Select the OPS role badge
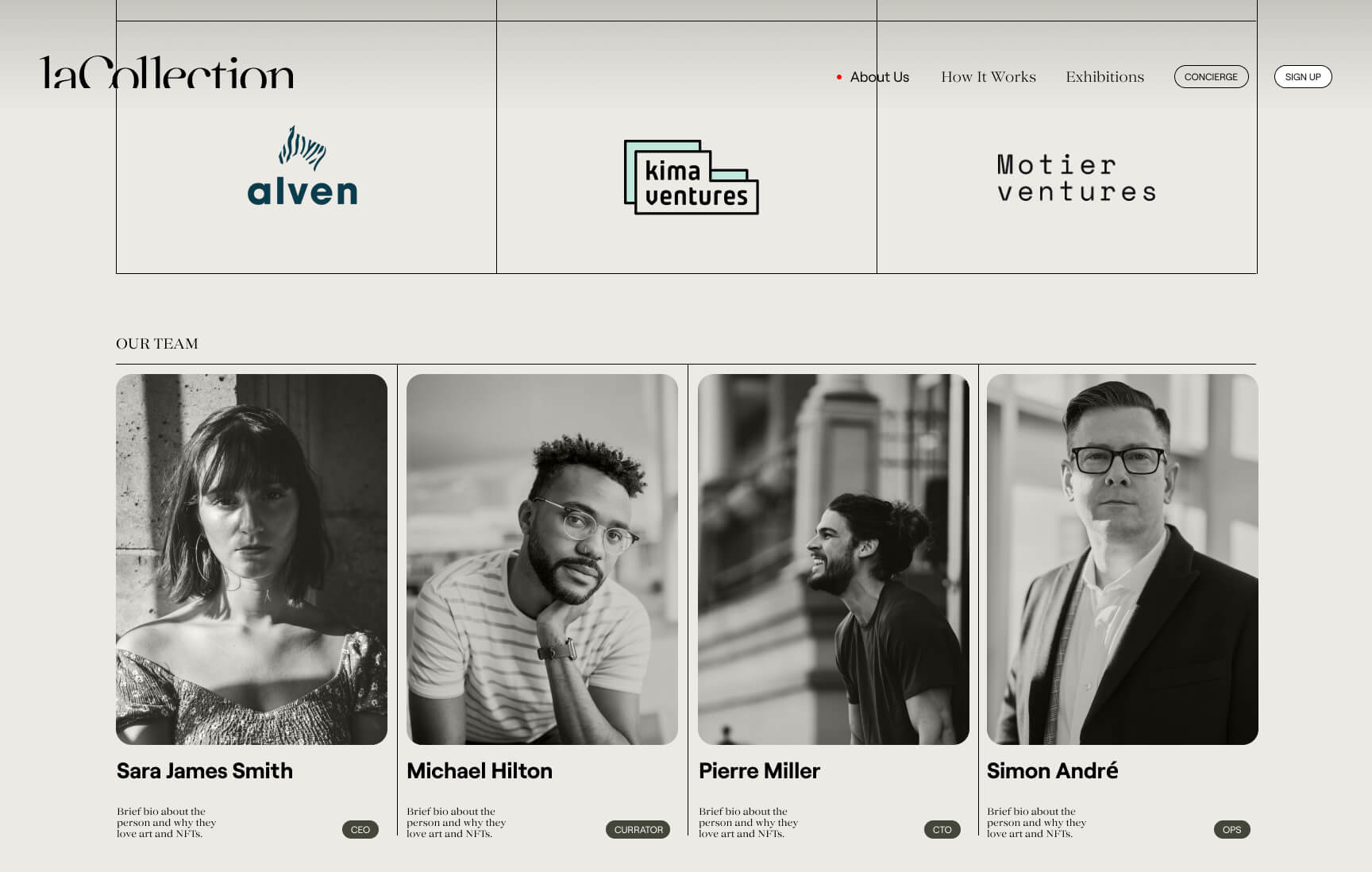 tap(1232, 829)
